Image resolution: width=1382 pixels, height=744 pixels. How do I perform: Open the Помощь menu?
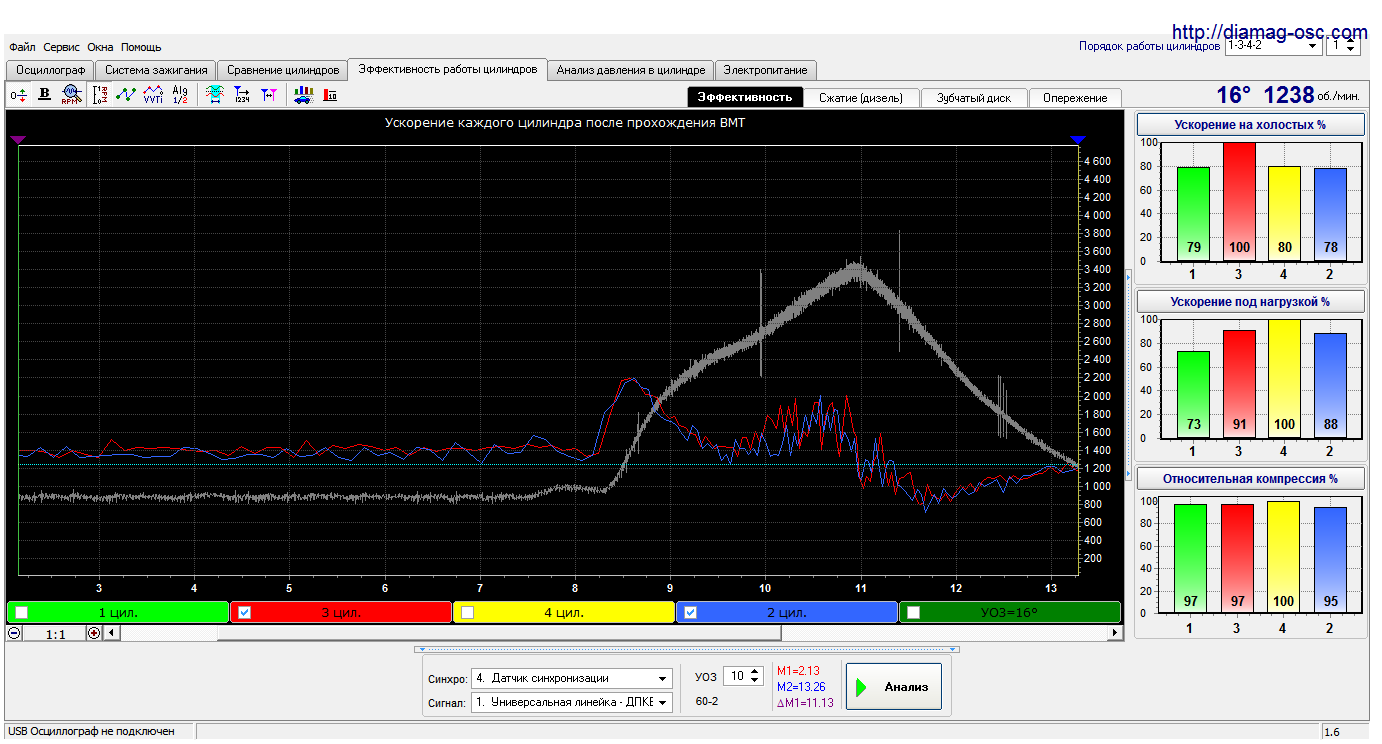pos(141,47)
